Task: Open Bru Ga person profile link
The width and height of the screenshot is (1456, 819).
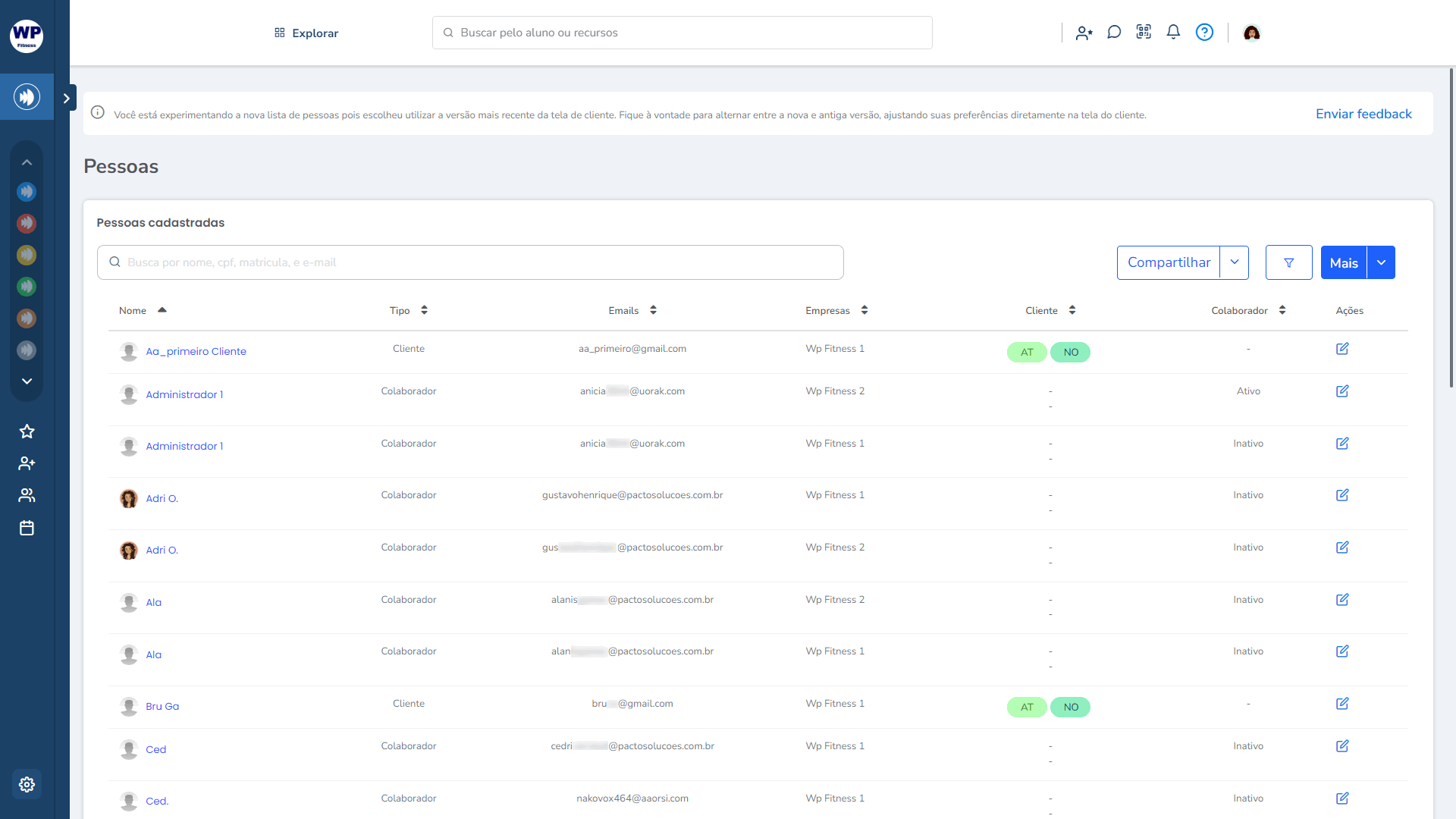Action: [162, 706]
